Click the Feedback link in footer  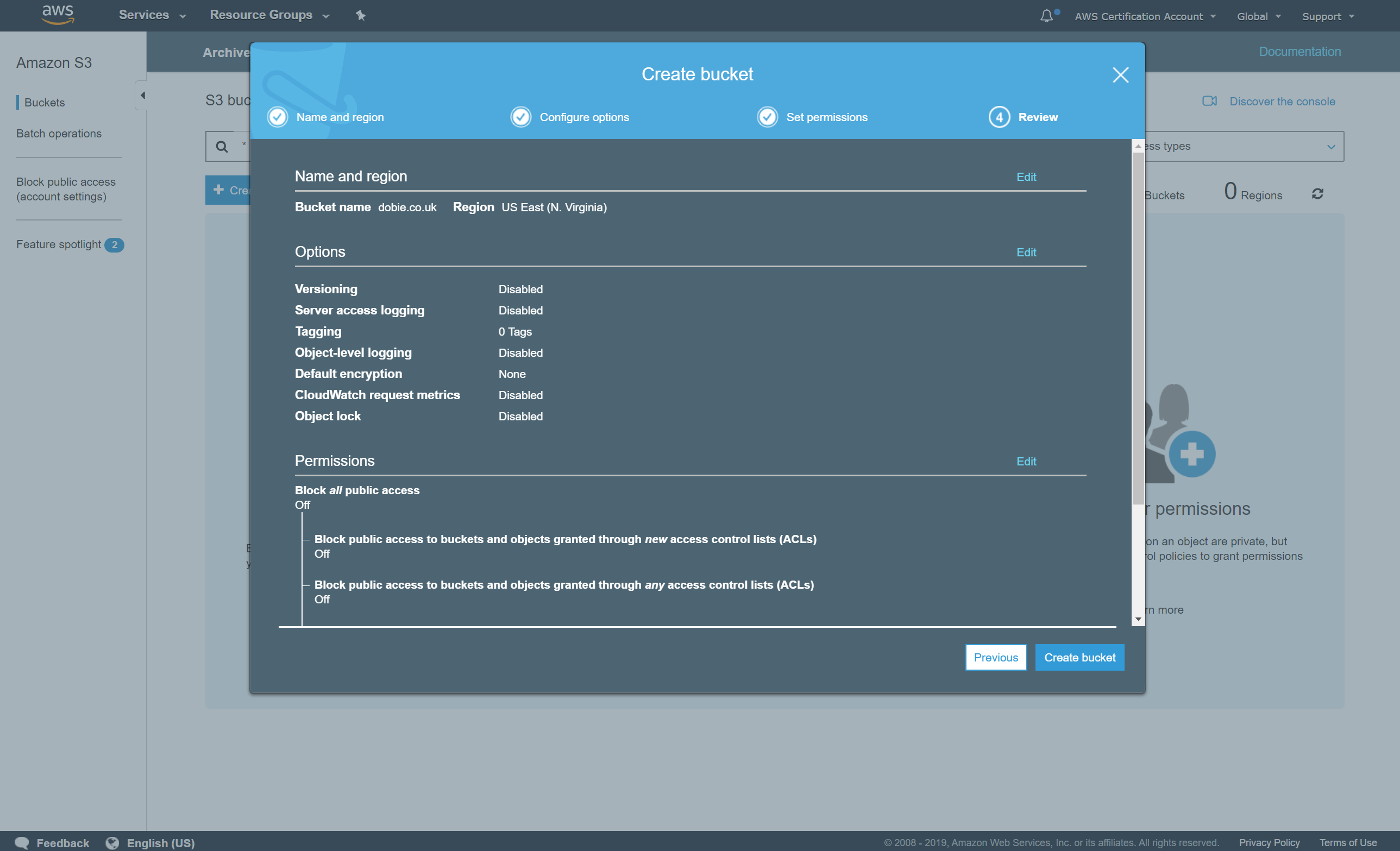[62, 843]
